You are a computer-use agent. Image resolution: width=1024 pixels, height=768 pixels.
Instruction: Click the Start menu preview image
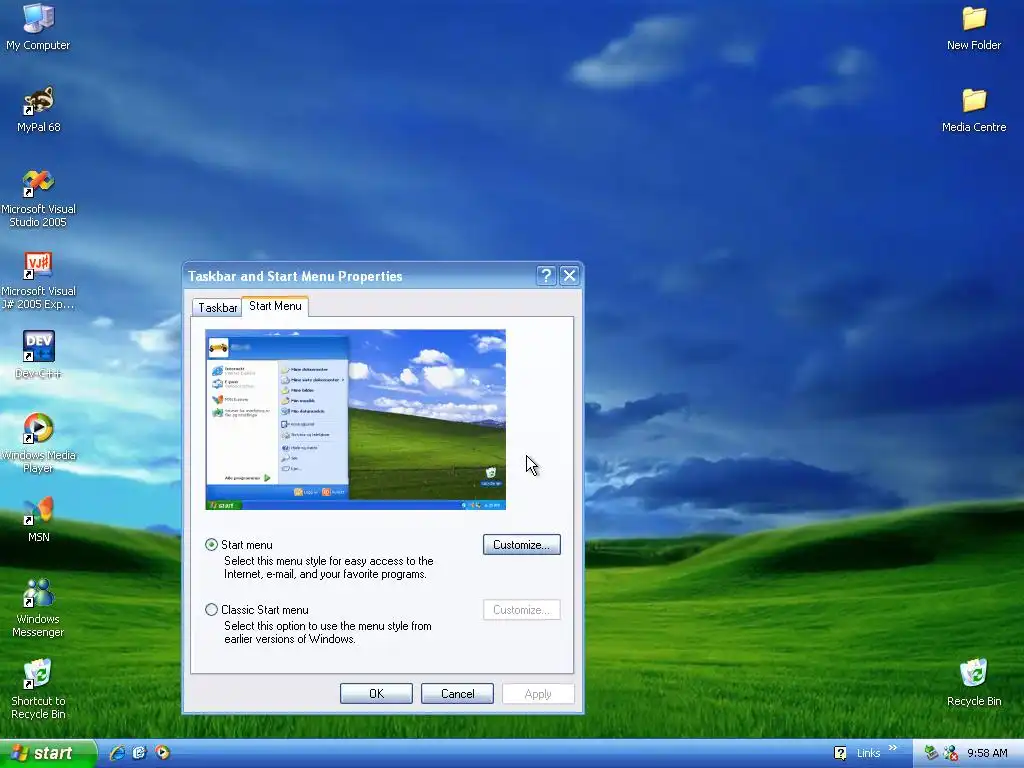[x=355, y=419]
